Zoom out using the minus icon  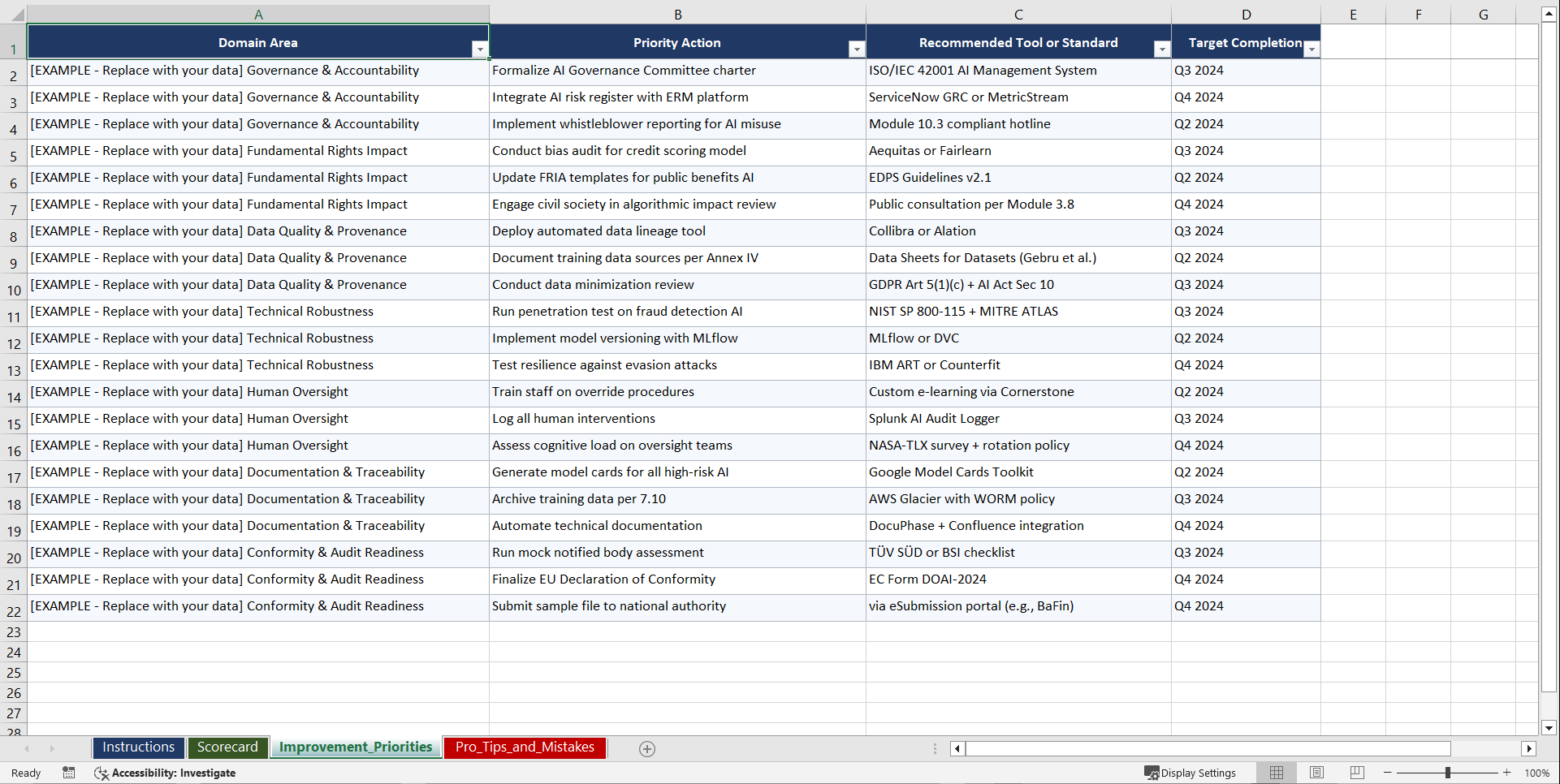(x=1388, y=773)
